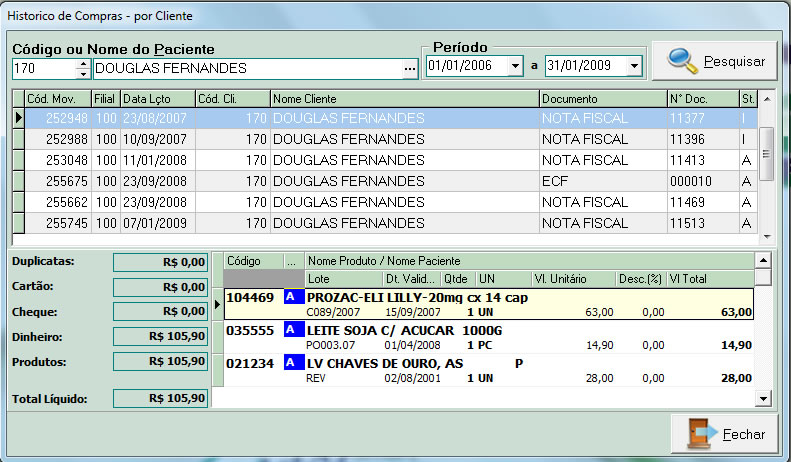The width and height of the screenshot is (791, 462).
Task: Click the end date field 31/01/2009
Action: click(x=586, y=66)
